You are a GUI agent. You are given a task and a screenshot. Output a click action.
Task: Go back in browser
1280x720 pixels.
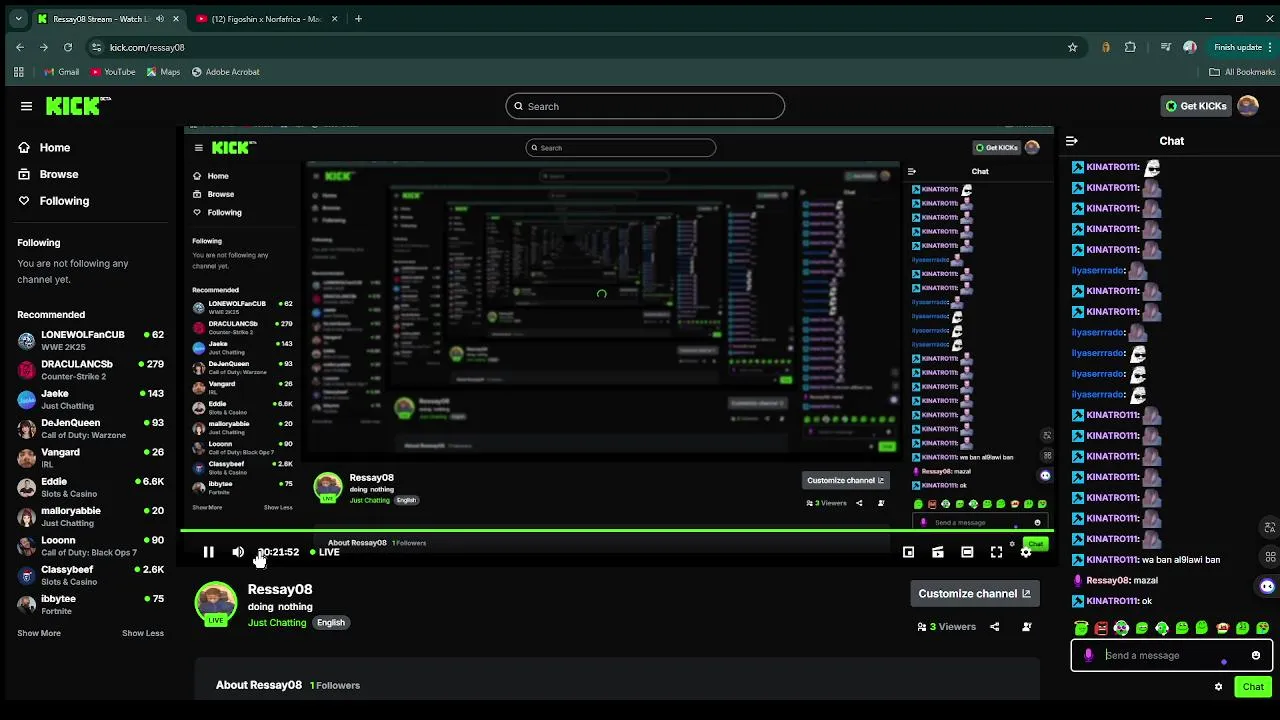click(x=20, y=47)
